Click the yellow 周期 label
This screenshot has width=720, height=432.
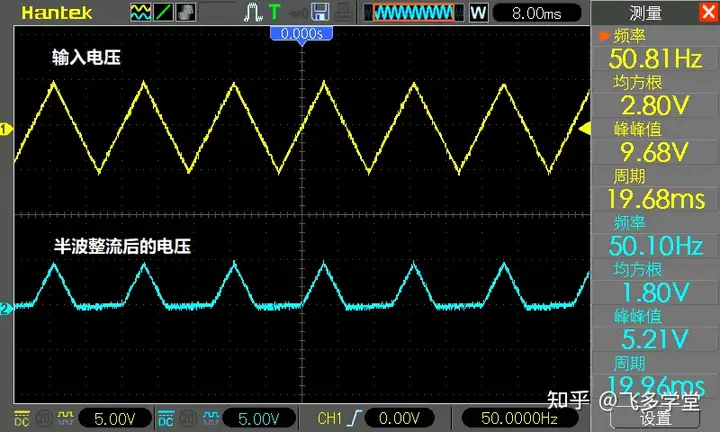tap(630, 176)
